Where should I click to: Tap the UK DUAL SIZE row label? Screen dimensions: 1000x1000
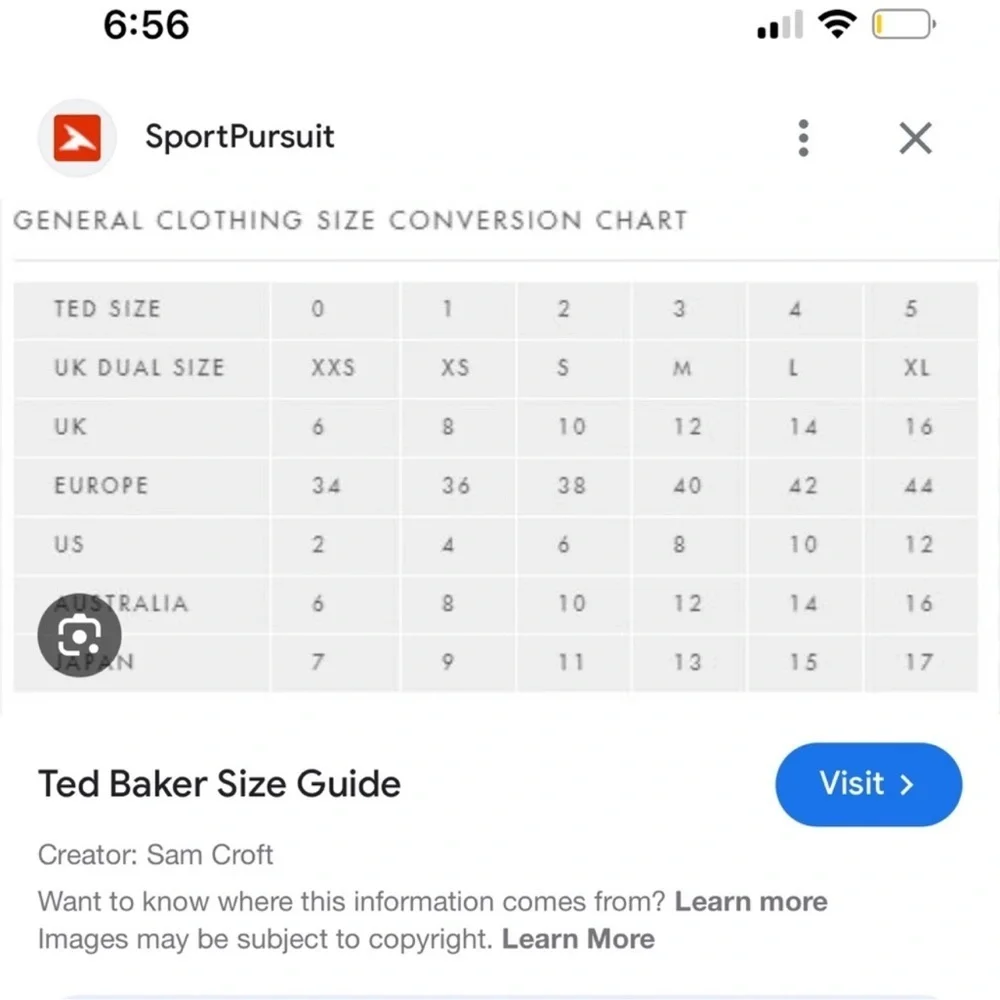pyautogui.click(x=139, y=367)
